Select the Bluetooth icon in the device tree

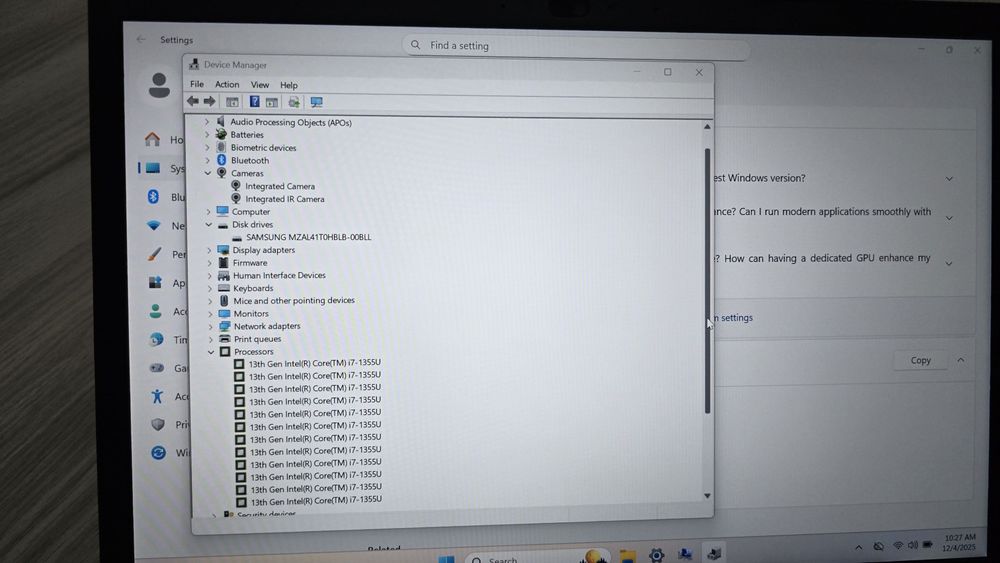click(x=221, y=160)
